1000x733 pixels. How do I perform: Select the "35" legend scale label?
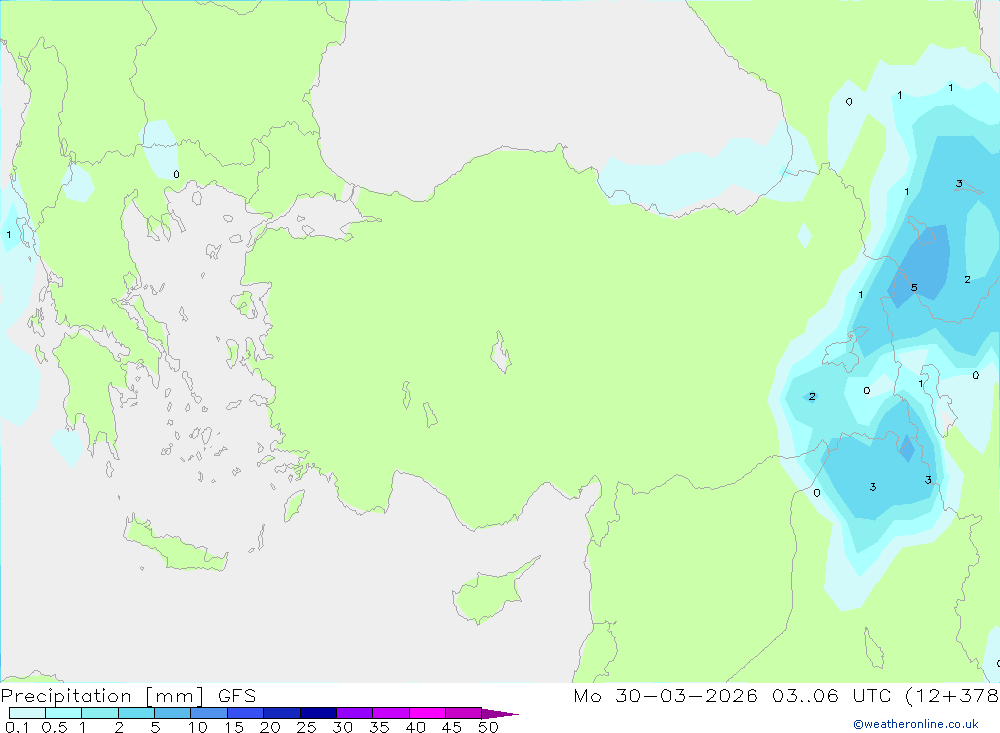pyautogui.click(x=379, y=727)
